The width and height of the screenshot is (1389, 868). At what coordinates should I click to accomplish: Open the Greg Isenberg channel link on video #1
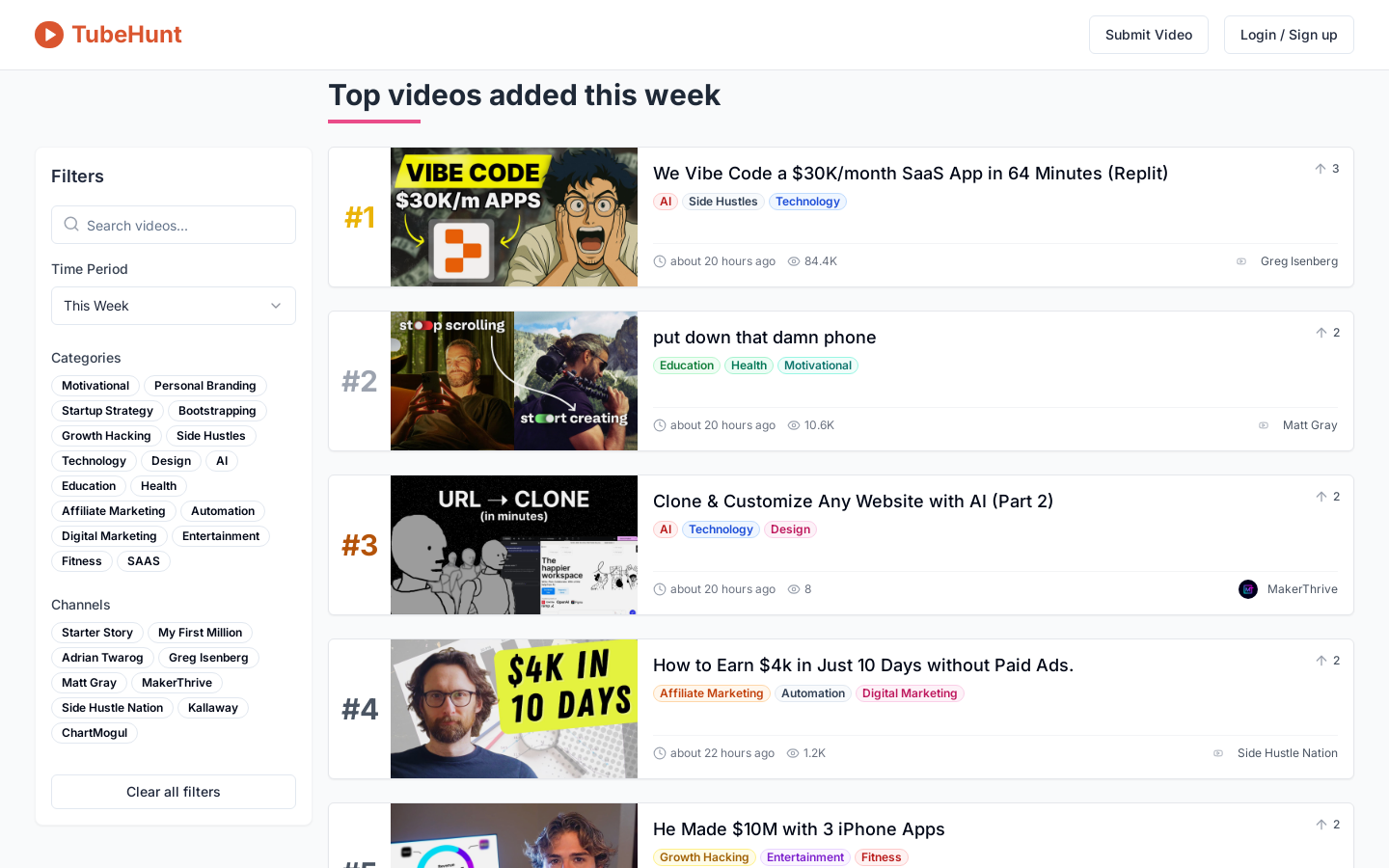click(1299, 261)
